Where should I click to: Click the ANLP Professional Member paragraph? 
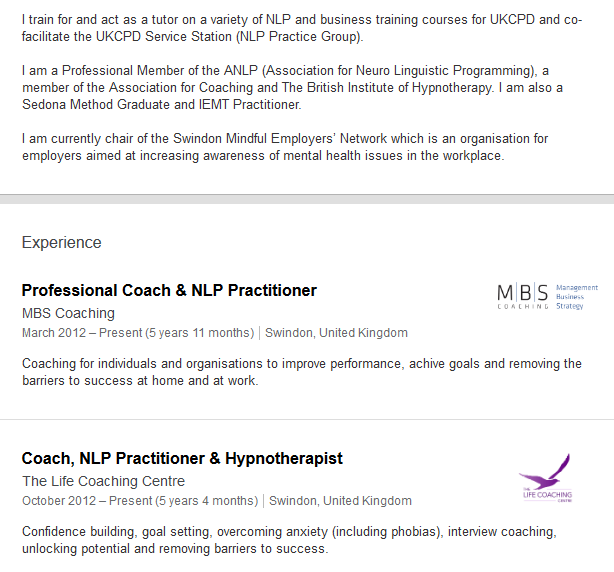pyautogui.click(x=292, y=88)
